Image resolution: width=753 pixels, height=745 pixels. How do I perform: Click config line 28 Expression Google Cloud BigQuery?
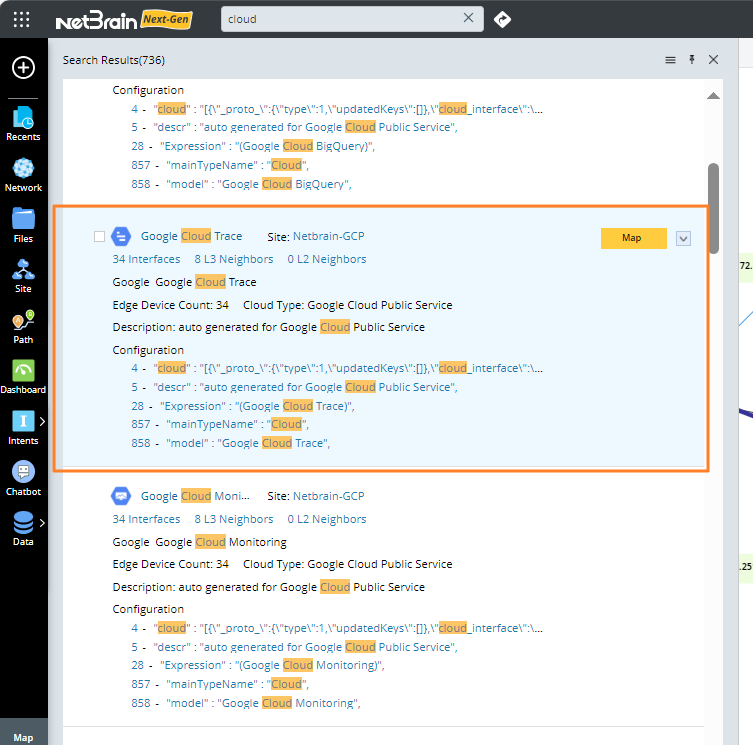[x=253, y=146]
